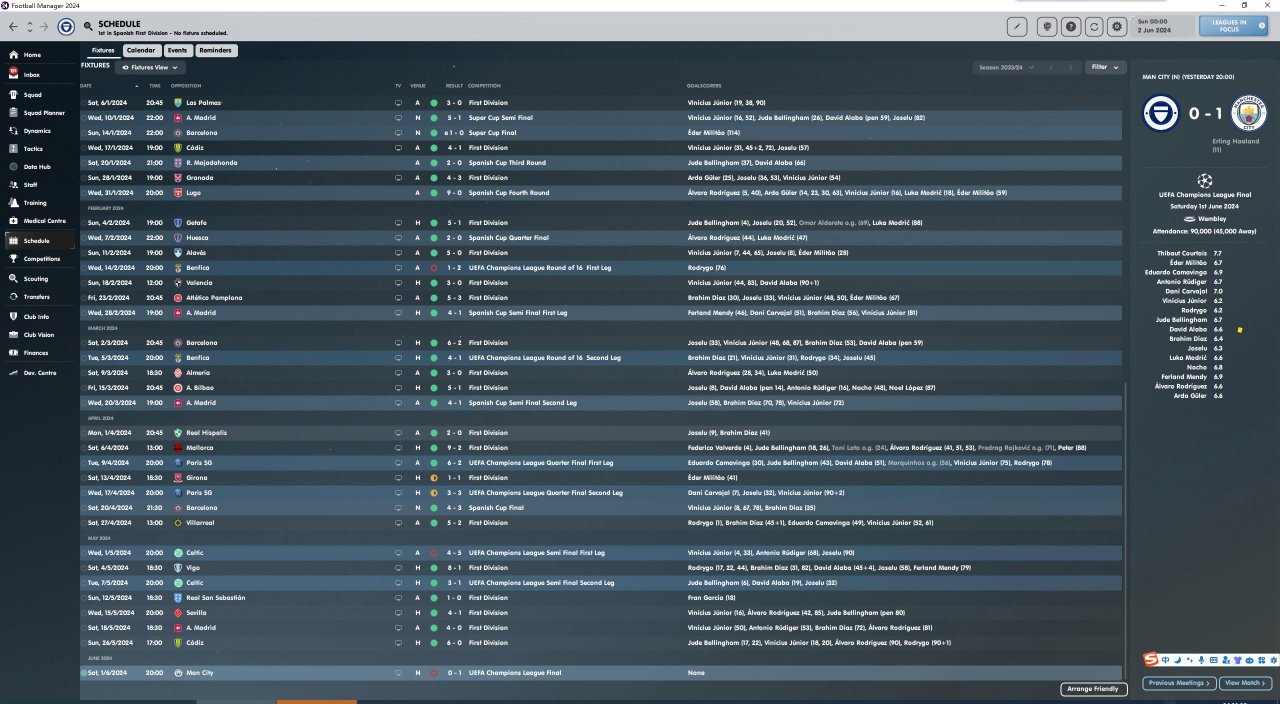The image size is (1280, 704).
Task: Click the pencil notes icon in toolbar
Action: coord(1018,27)
